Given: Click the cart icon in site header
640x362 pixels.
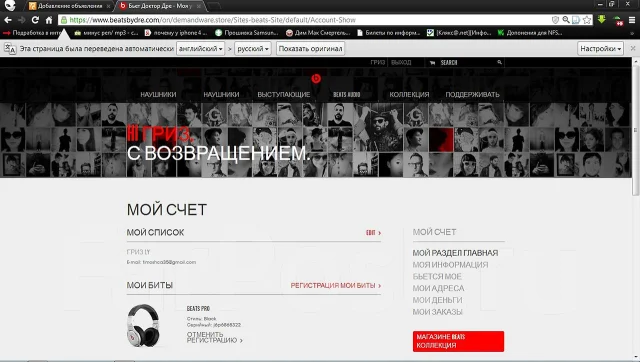Looking at the screenshot, I should coord(432,62).
